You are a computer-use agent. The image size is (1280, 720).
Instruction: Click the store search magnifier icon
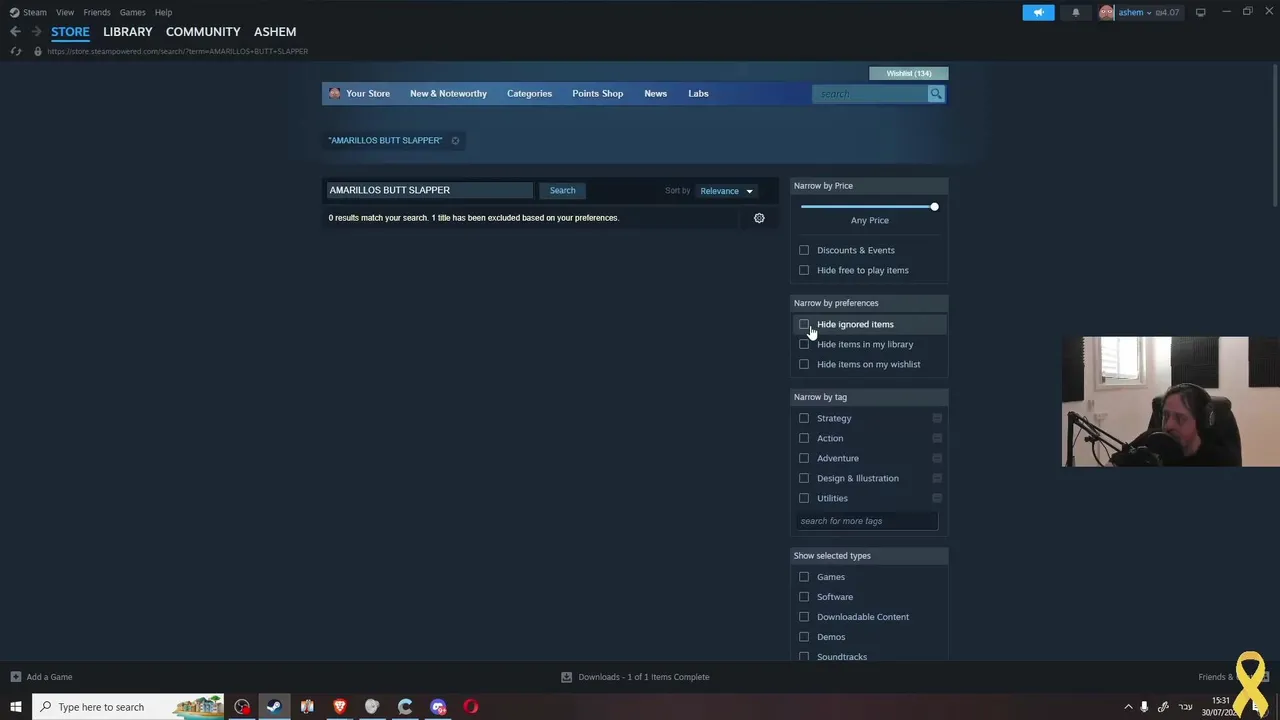[x=936, y=94]
